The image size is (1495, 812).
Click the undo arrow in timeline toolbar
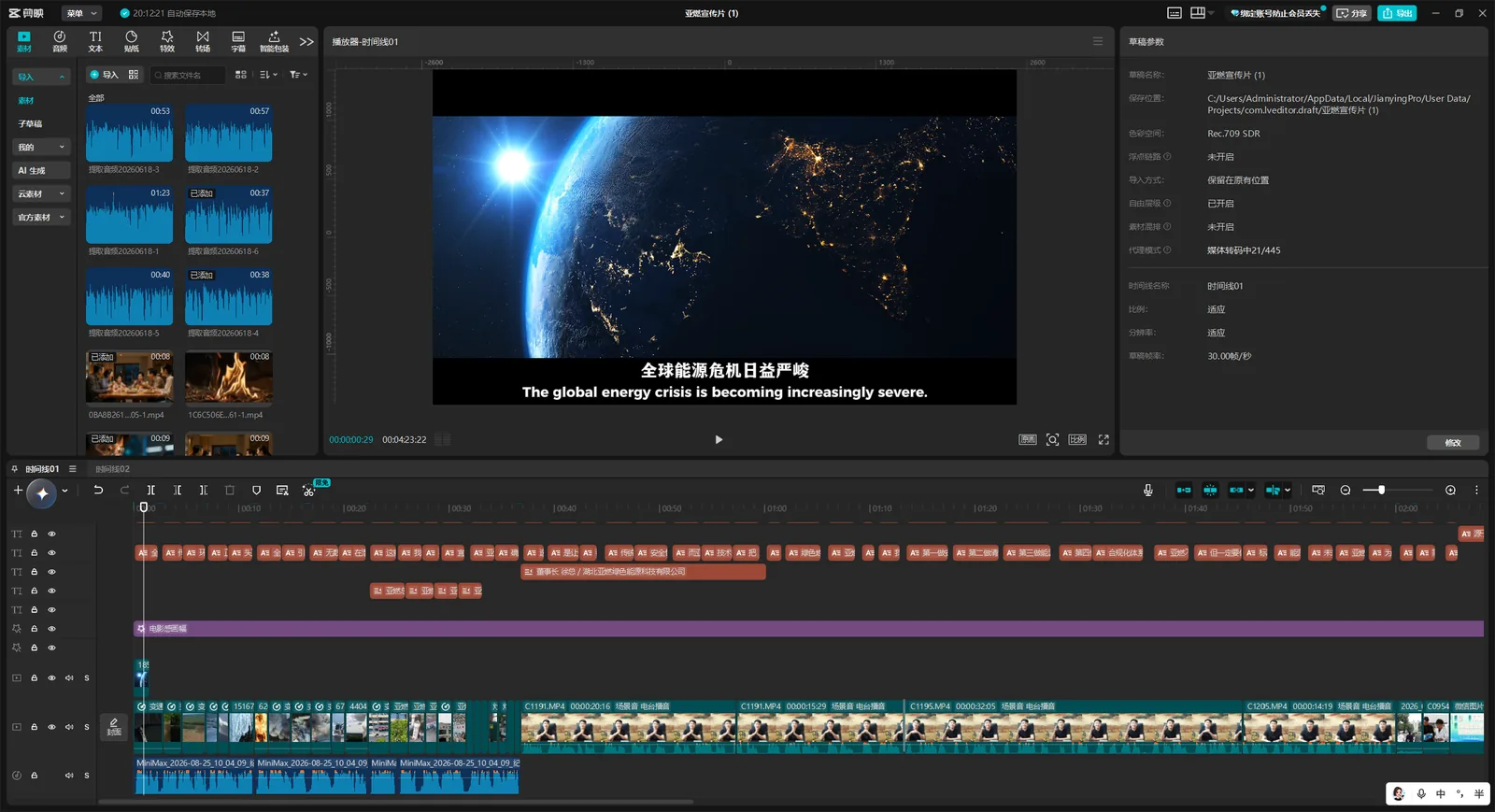(x=98, y=490)
